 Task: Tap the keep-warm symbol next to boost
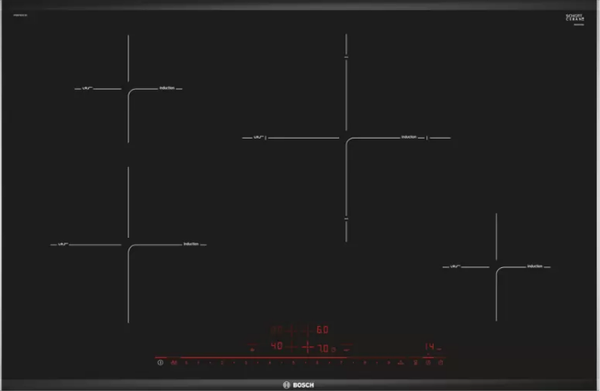(415, 362)
